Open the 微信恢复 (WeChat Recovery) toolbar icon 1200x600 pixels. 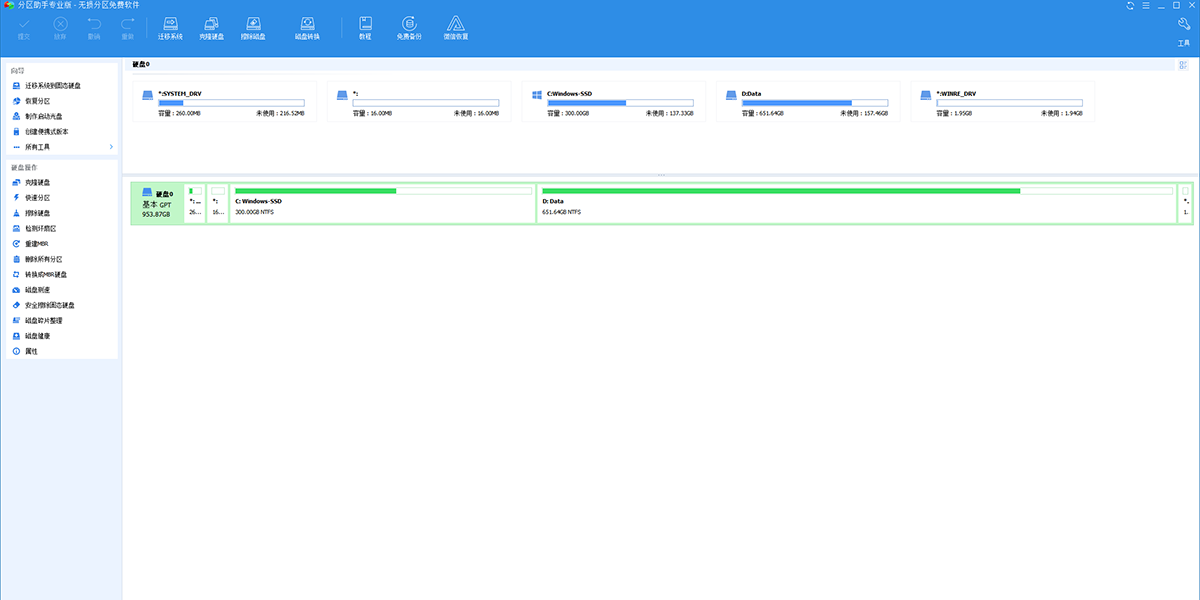point(455,28)
